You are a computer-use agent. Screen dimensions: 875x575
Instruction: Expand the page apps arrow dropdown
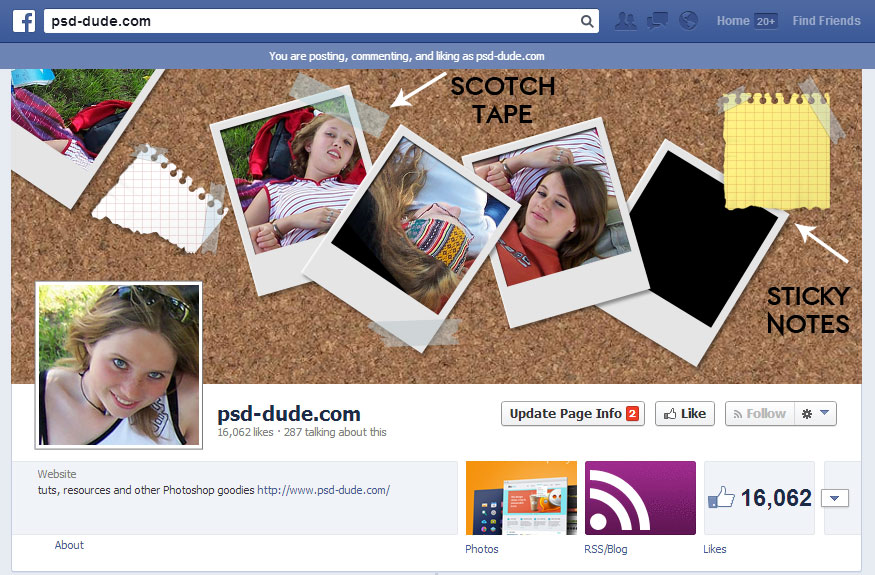click(834, 498)
